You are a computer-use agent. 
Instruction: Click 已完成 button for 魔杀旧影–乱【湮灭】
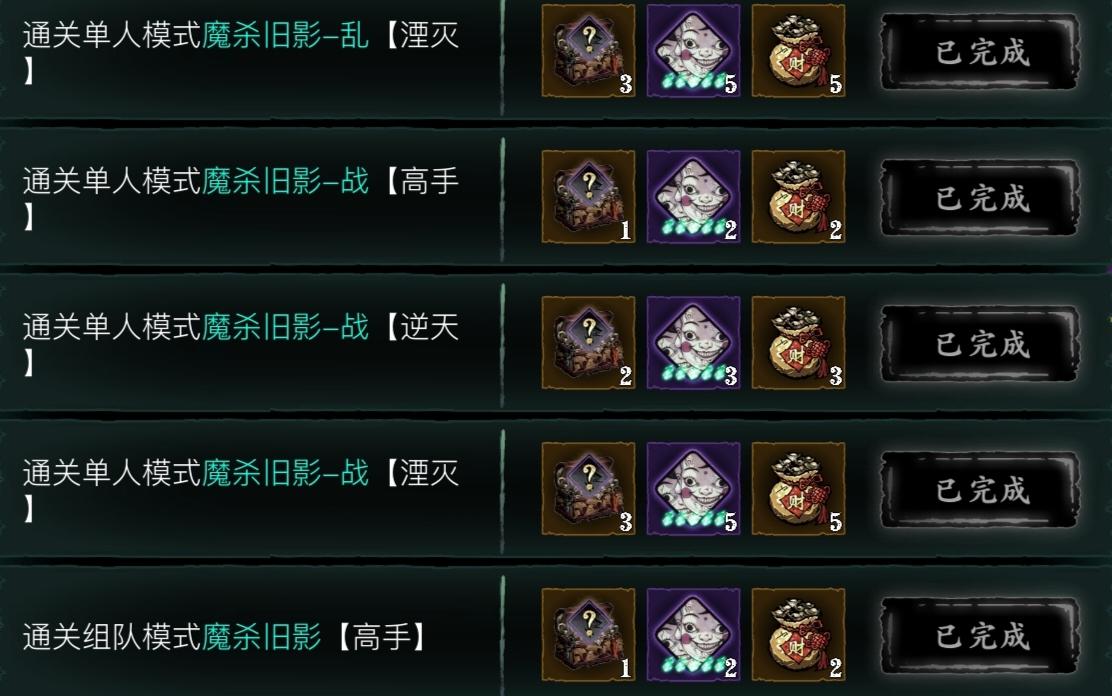coord(981,52)
